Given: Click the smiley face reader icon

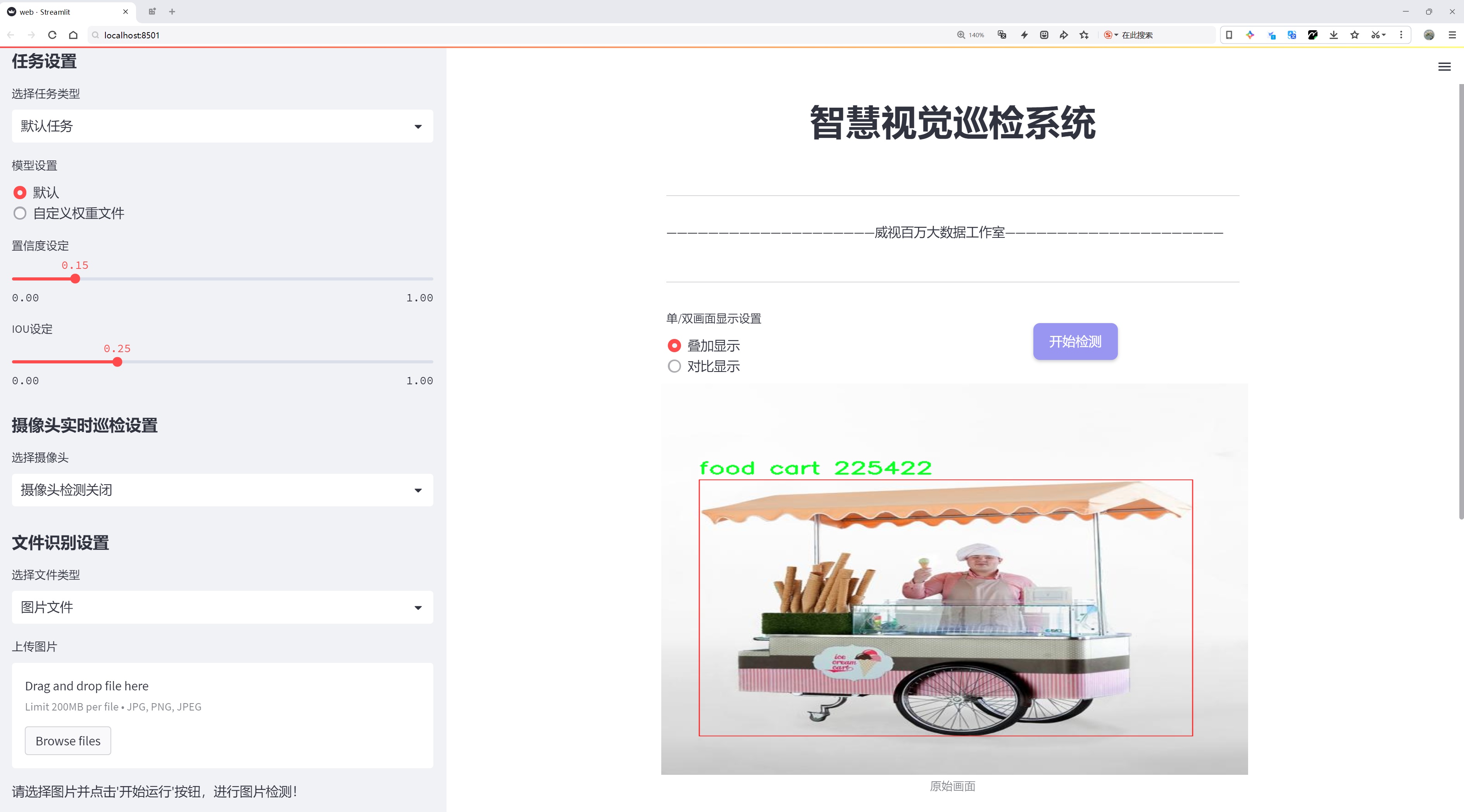Looking at the screenshot, I should click(x=1044, y=34).
